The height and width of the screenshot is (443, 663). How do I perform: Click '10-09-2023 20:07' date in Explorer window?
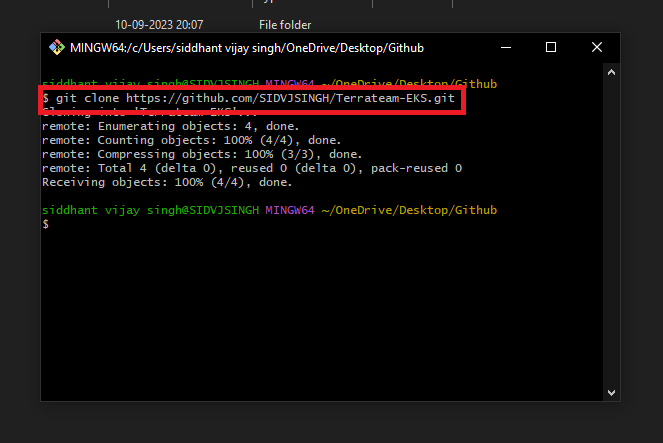159,25
